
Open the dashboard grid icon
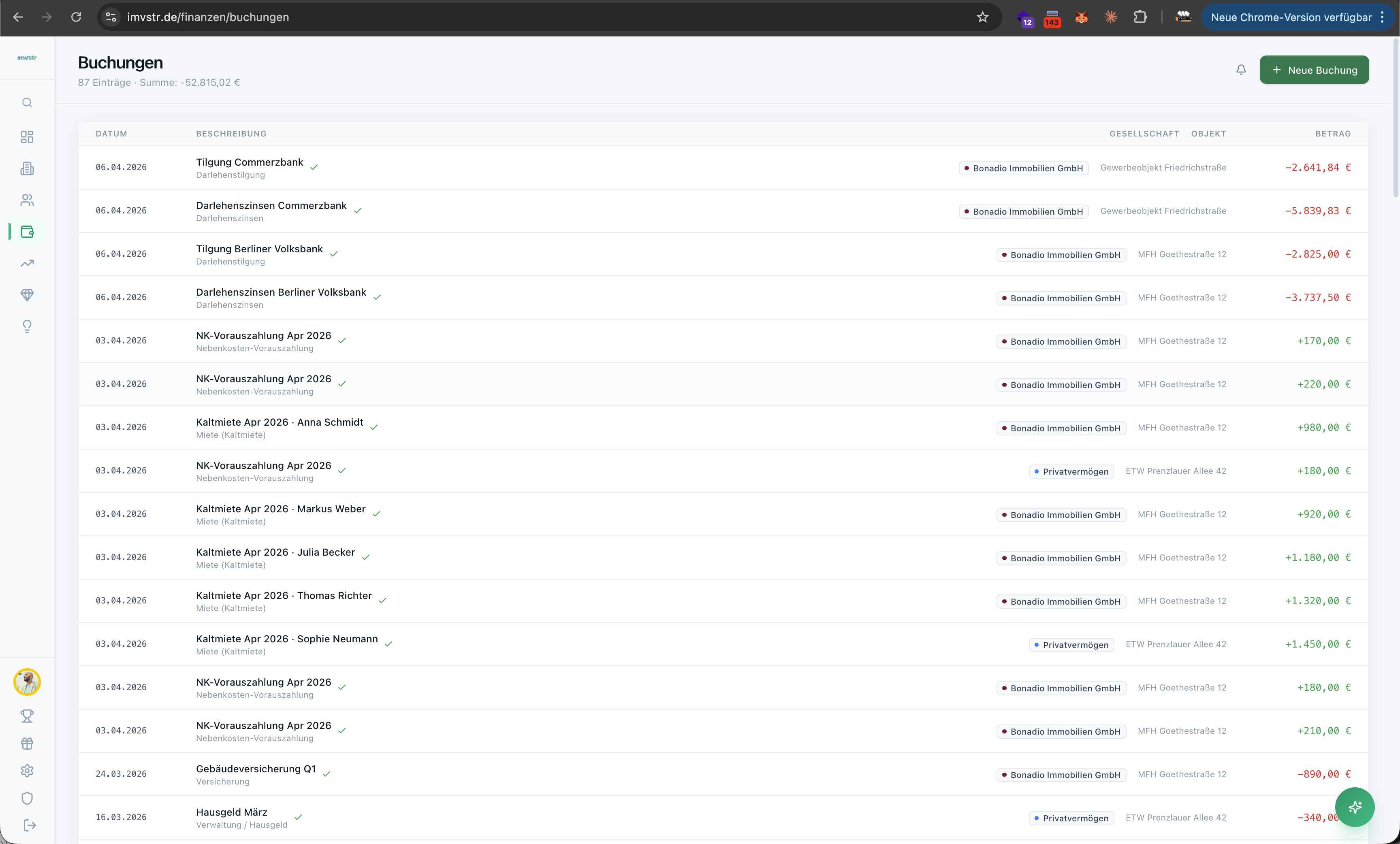27,137
